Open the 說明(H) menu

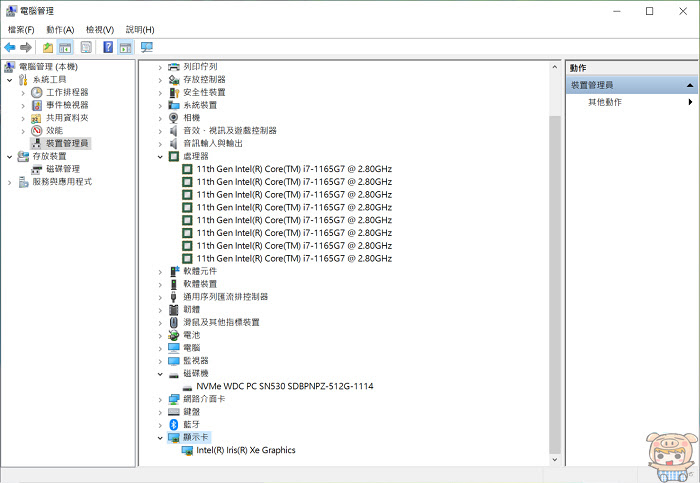[140, 29]
